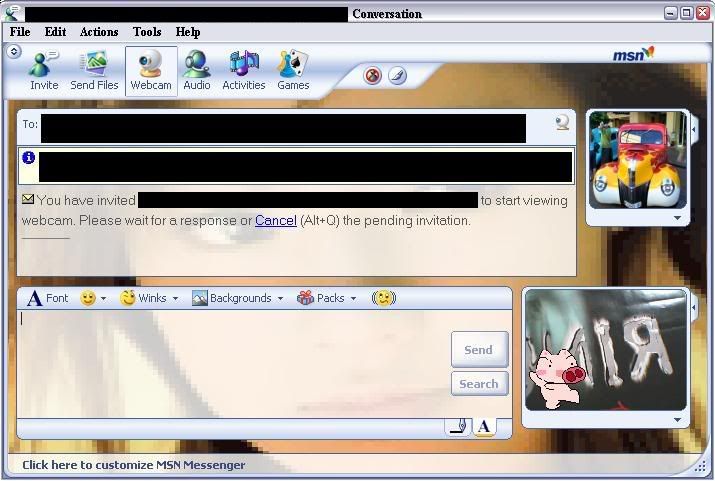Open the Actions menu
This screenshot has height=481, width=715.
[99, 32]
